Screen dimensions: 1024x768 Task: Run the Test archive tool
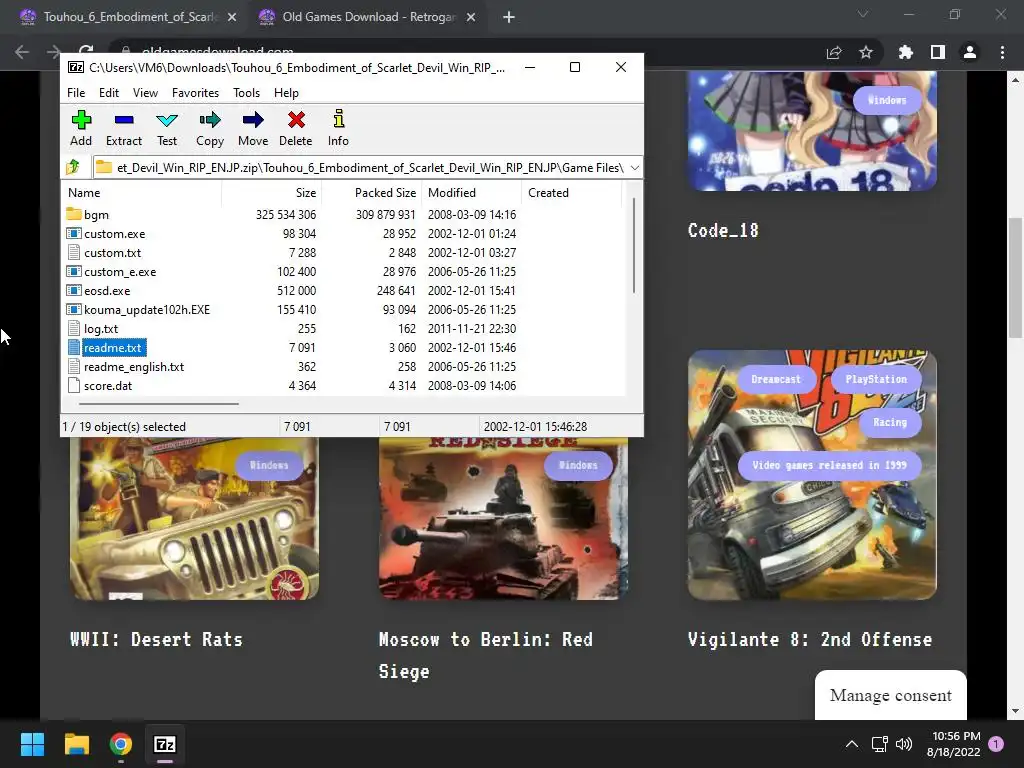coord(167,120)
